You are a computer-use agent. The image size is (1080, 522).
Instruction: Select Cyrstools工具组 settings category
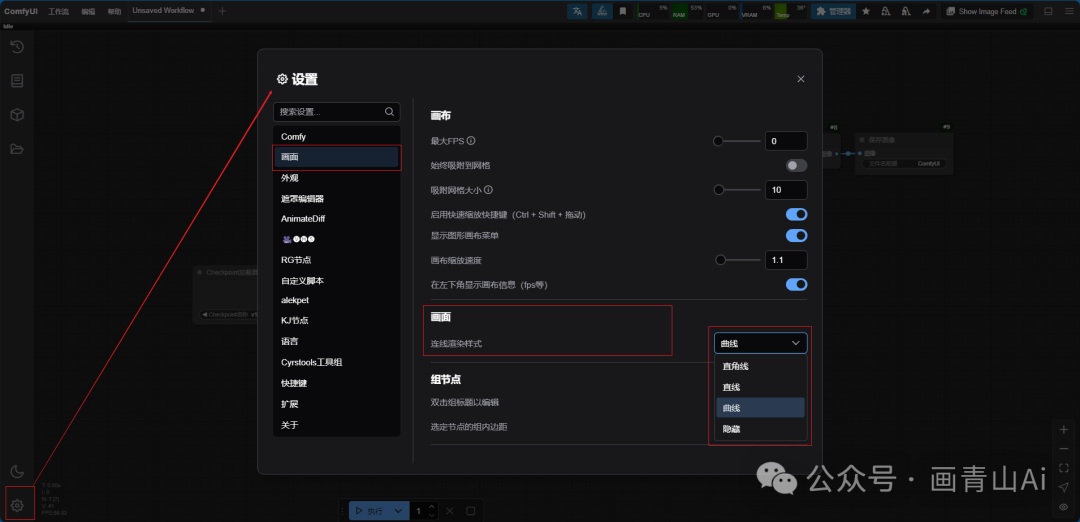point(336,362)
